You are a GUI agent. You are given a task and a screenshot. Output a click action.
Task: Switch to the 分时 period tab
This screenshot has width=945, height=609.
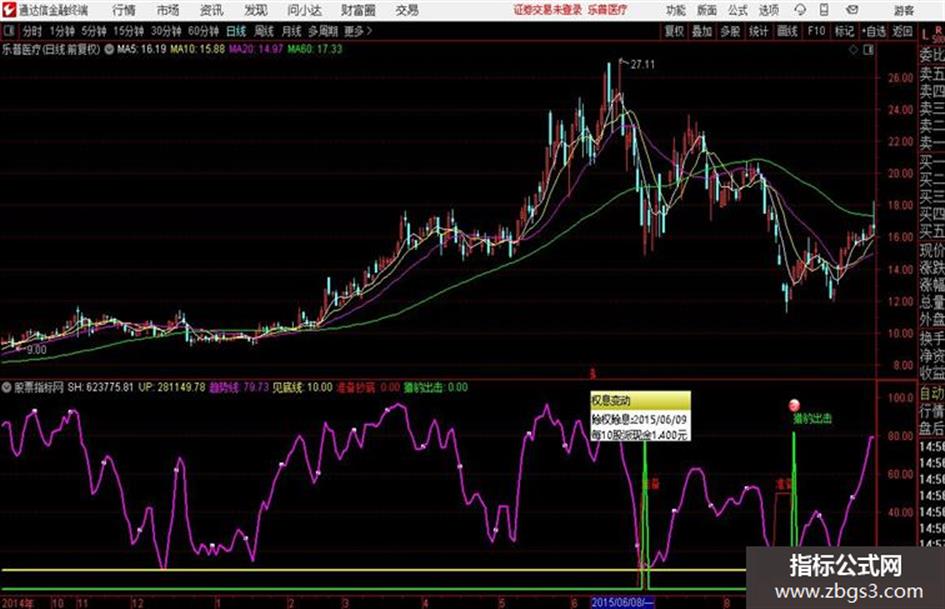pyautogui.click(x=33, y=31)
